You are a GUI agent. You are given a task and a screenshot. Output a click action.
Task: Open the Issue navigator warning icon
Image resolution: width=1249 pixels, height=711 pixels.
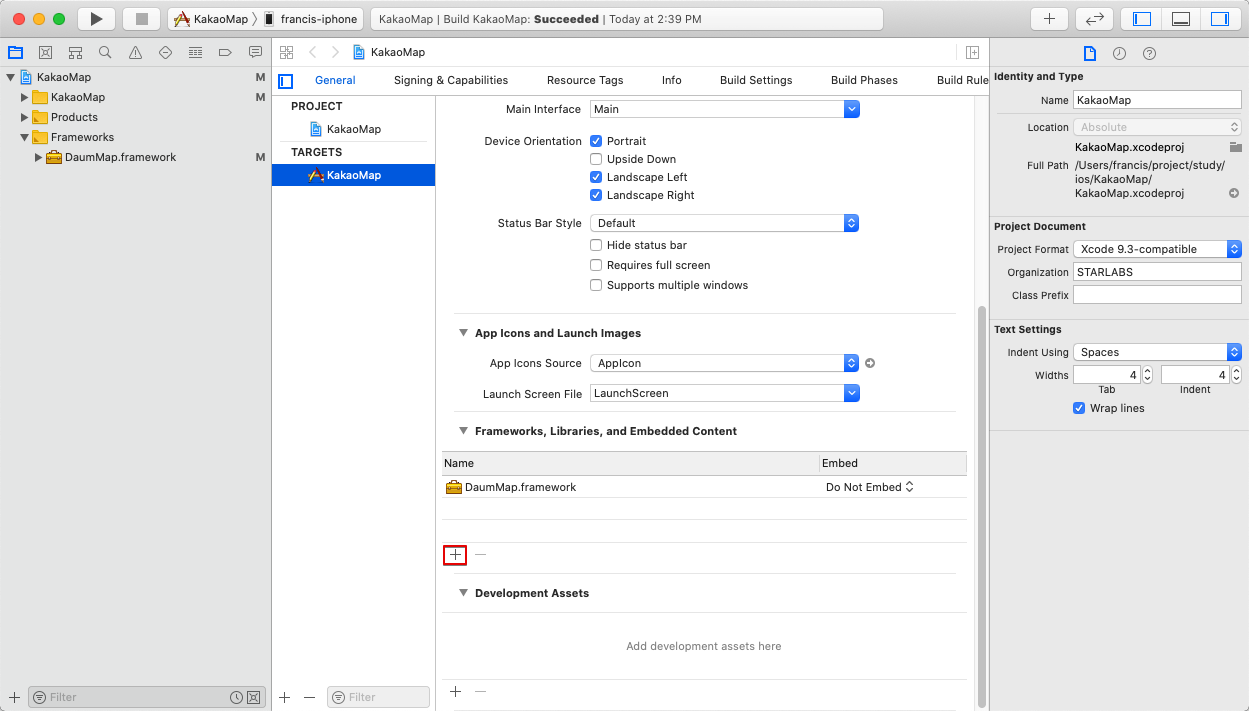tap(135, 52)
